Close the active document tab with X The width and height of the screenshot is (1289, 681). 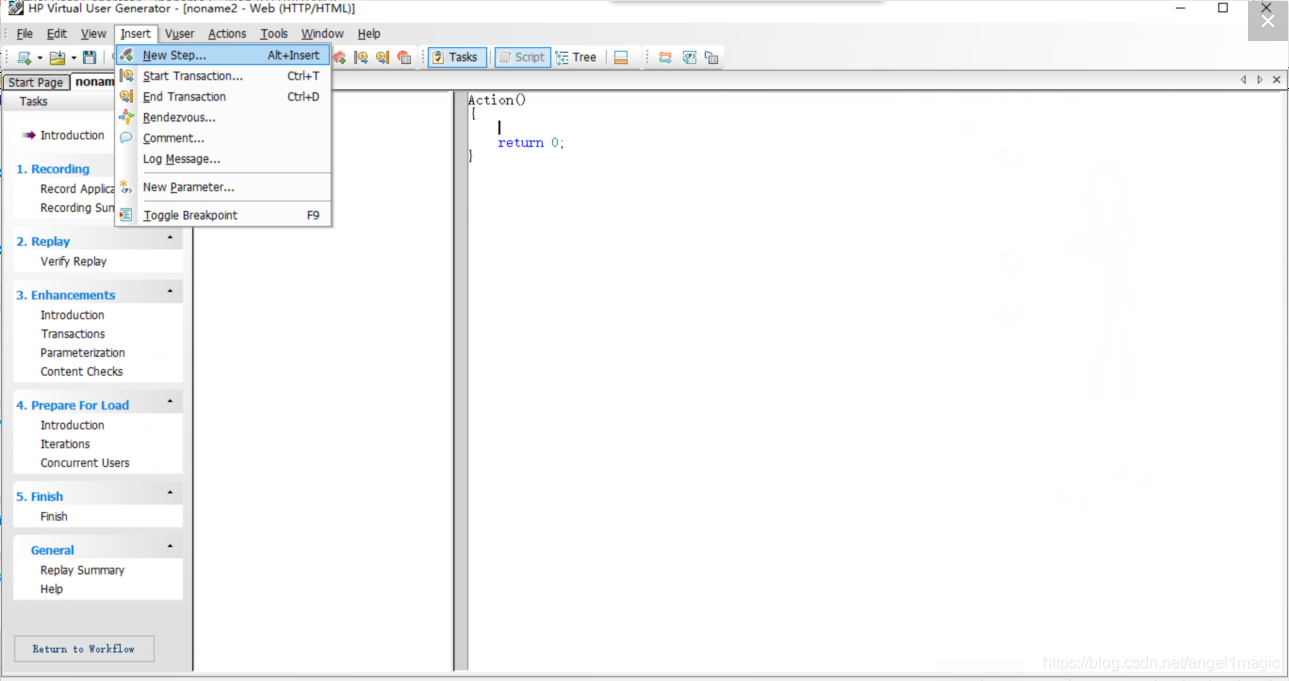click(x=1277, y=79)
